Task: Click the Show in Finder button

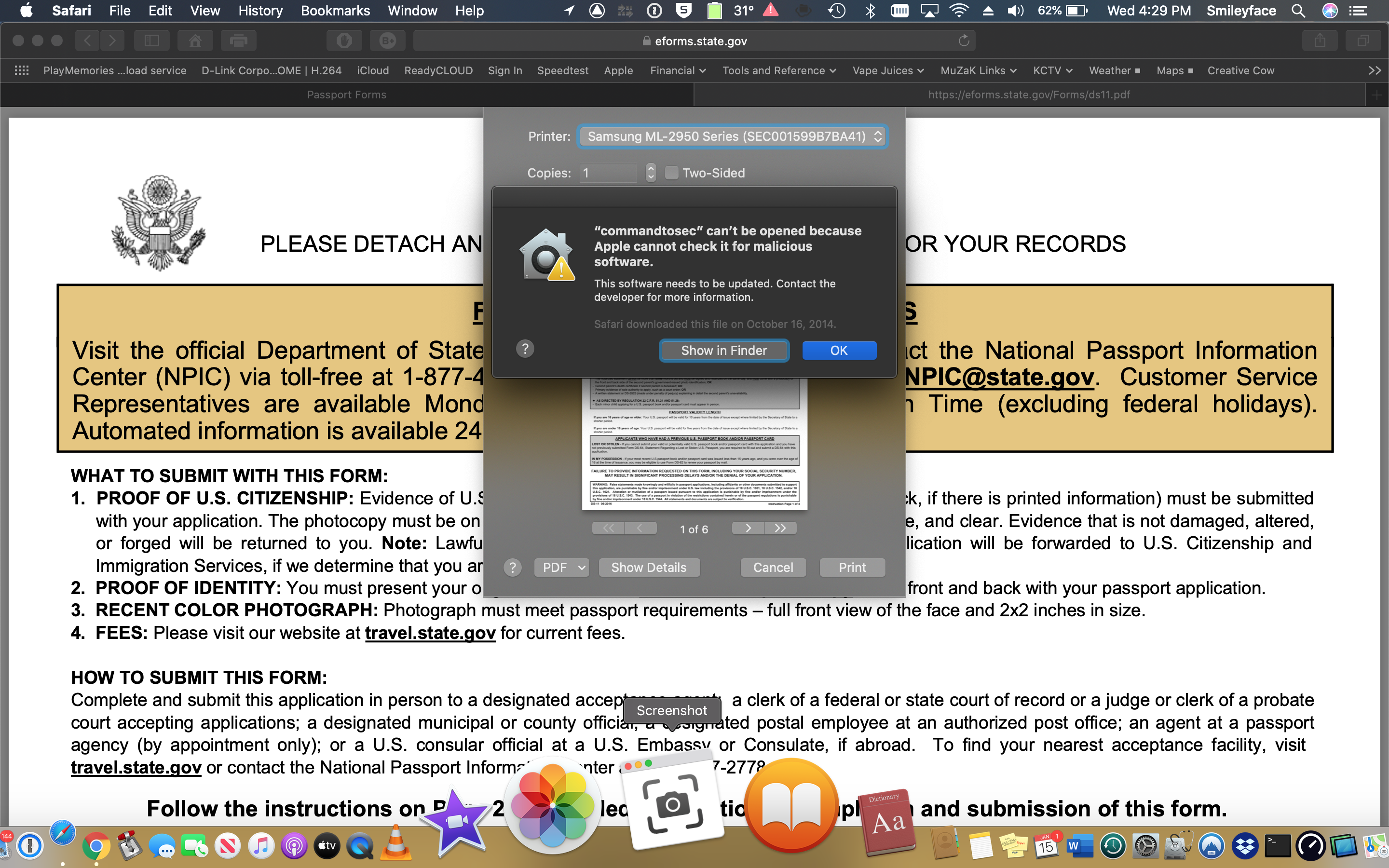Action: pos(723,350)
